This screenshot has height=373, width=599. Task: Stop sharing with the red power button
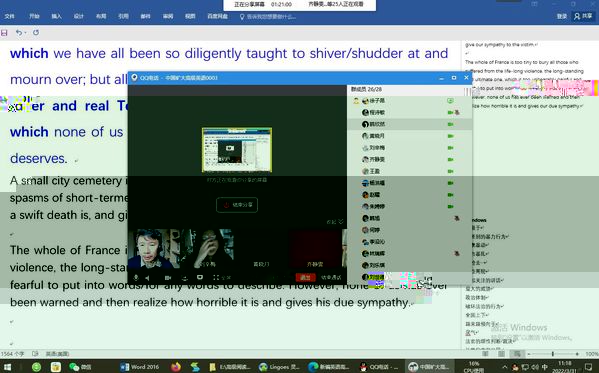237,205
